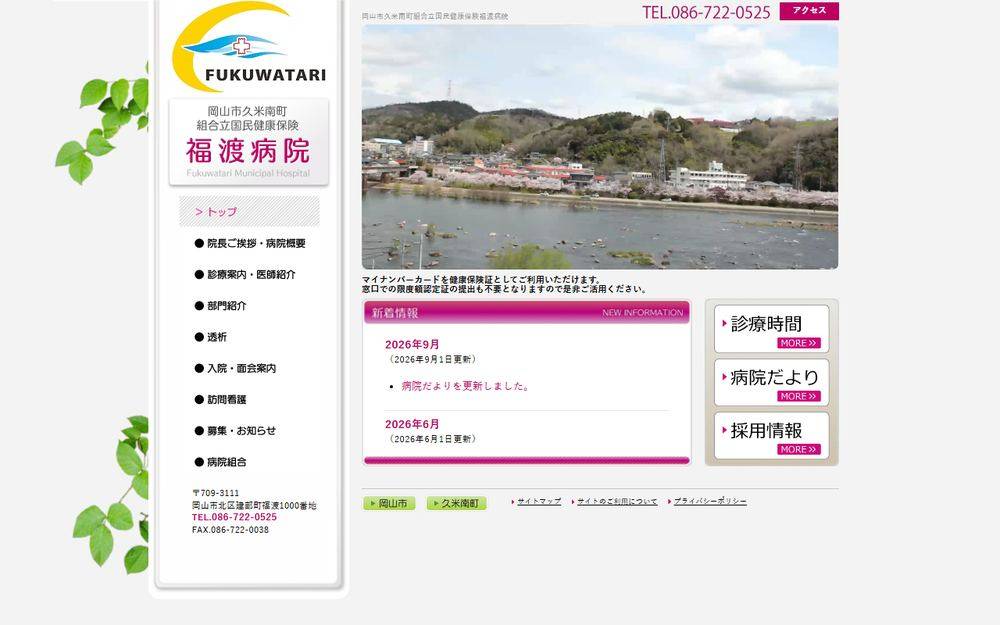Viewport: 1000px width, 625px height.
Task: Open the サイトマップ link
Action: coord(539,501)
